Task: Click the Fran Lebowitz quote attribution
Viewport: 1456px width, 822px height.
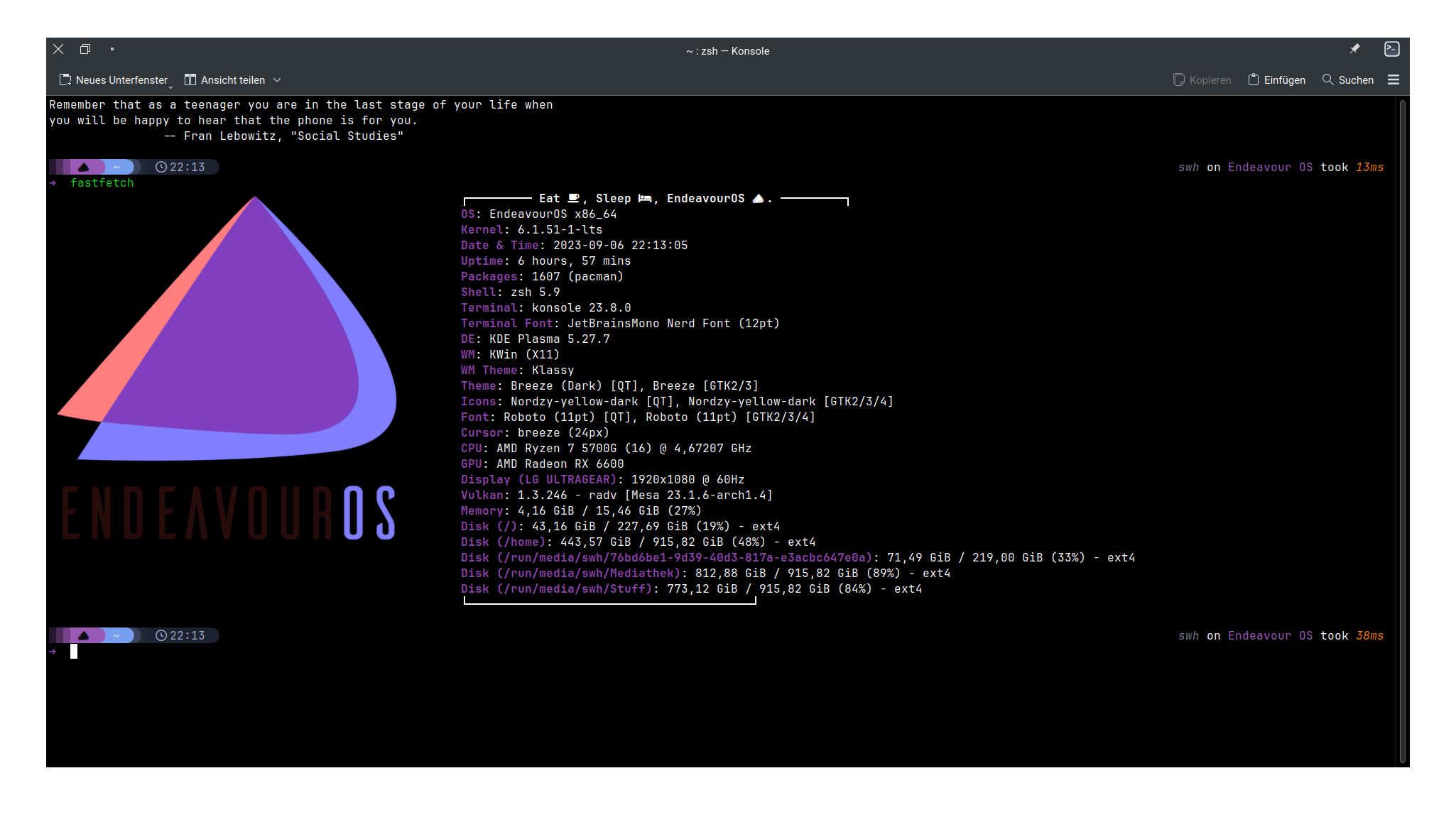Action: point(283,136)
